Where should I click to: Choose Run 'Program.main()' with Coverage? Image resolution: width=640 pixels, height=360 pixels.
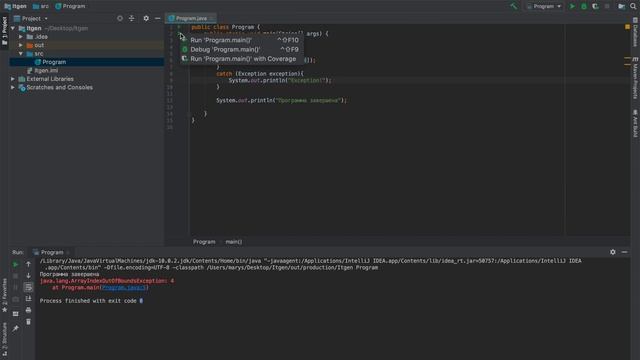242,59
